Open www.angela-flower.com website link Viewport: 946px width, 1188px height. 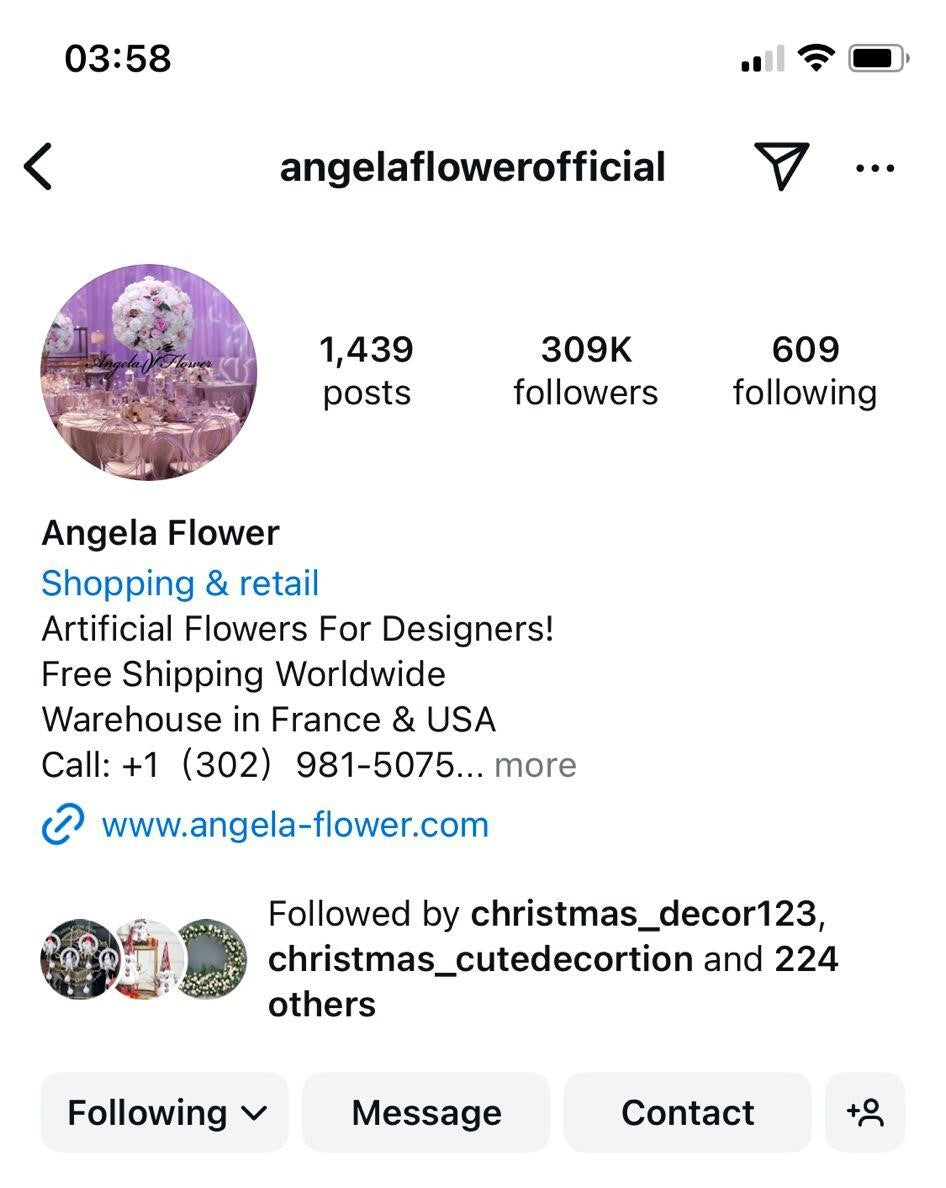[295, 824]
